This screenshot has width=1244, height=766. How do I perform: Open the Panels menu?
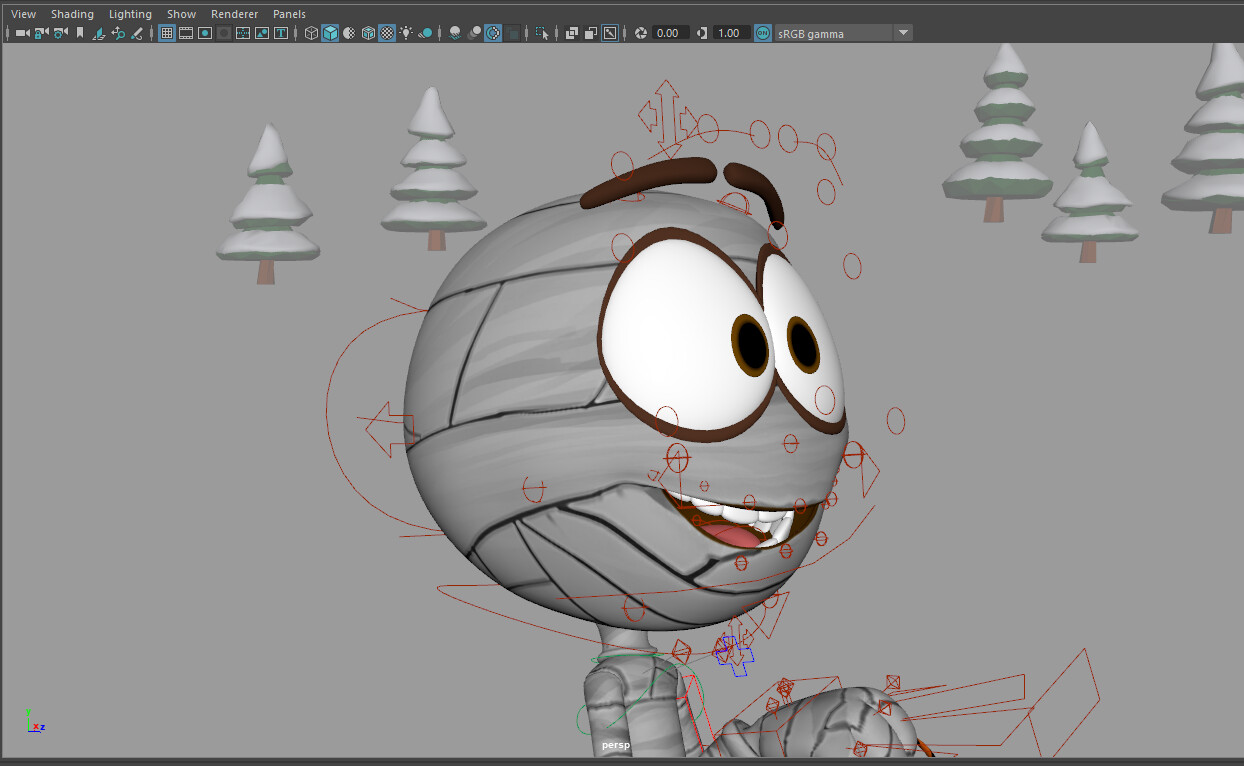tap(289, 14)
